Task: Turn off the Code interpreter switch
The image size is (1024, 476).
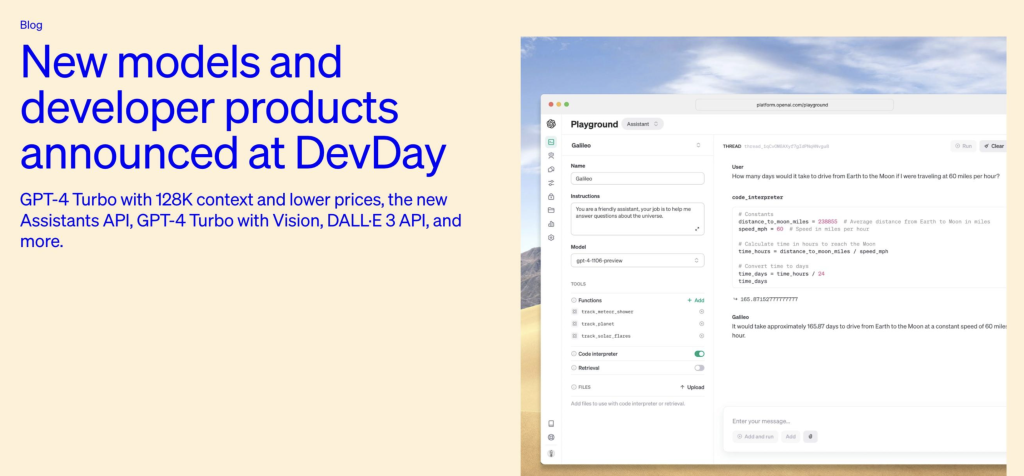Action: click(699, 354)
